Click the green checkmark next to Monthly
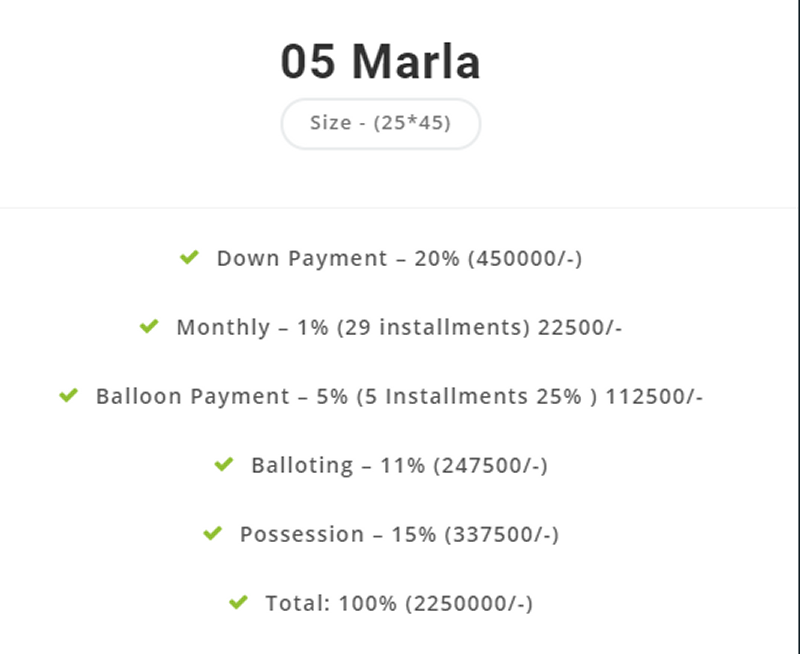 pyautogui.click(x=149, y=326)
